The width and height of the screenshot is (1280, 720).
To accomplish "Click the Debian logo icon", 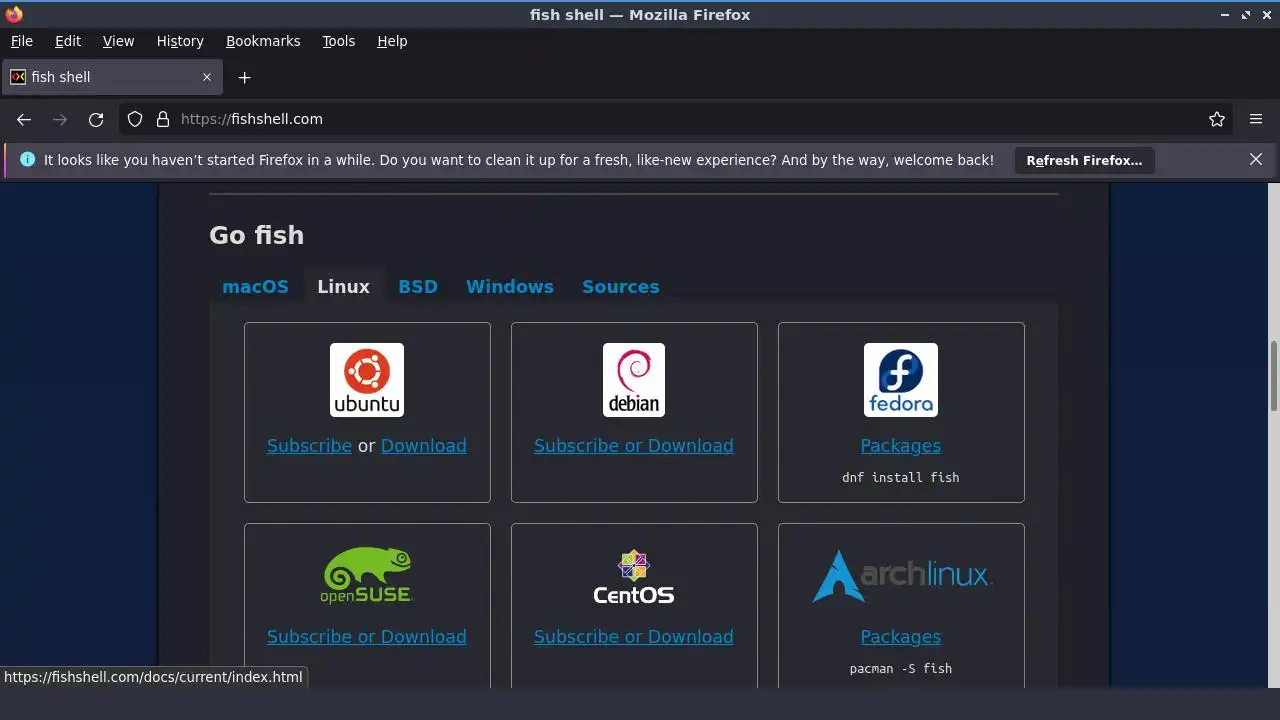I will pyautogui.click(x=634, y=380).
